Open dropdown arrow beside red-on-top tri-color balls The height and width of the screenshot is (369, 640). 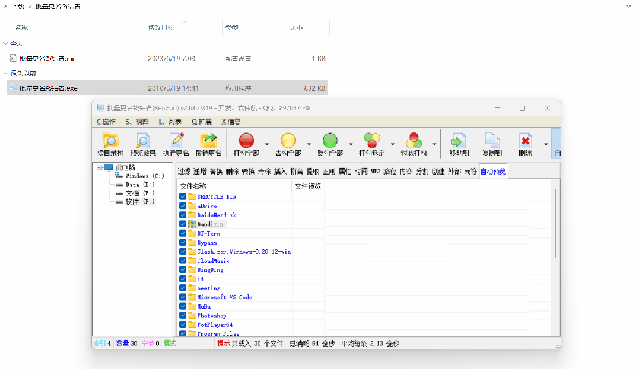pos(434,144)
